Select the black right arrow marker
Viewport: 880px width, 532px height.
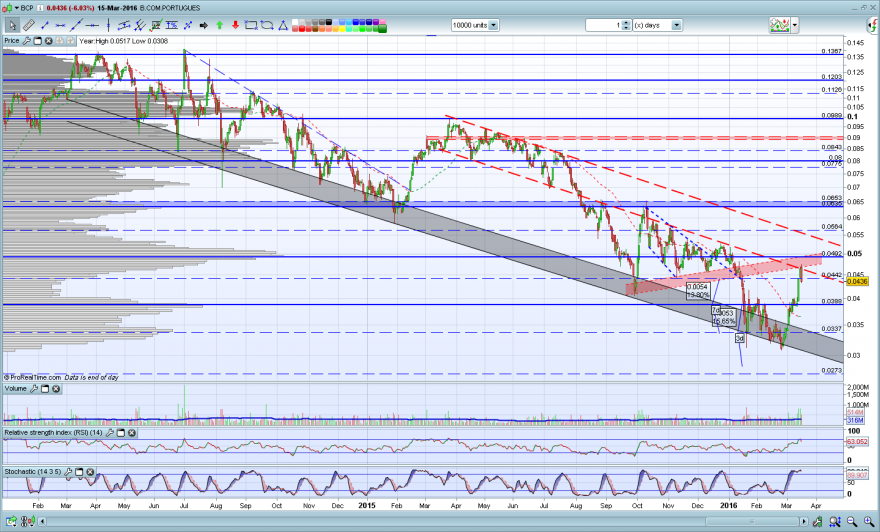pyautogui.click(x=203, y=25)
